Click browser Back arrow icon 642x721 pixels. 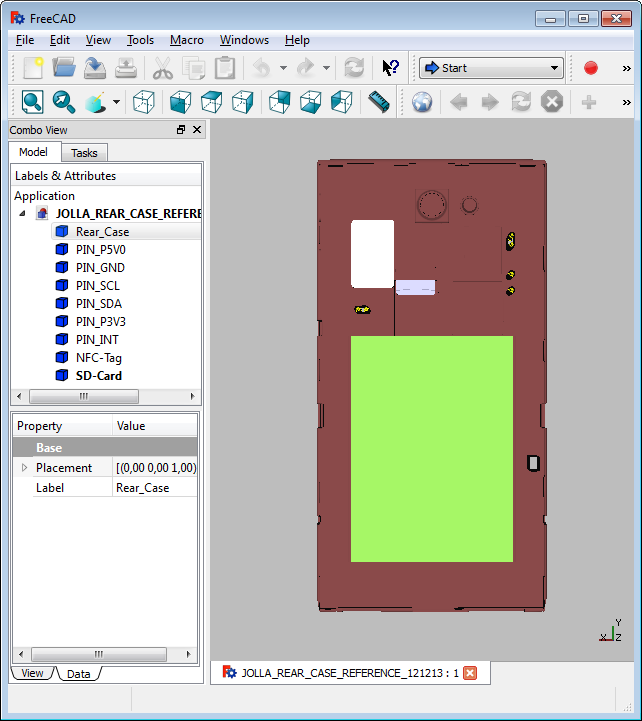[x=459, y=102]
